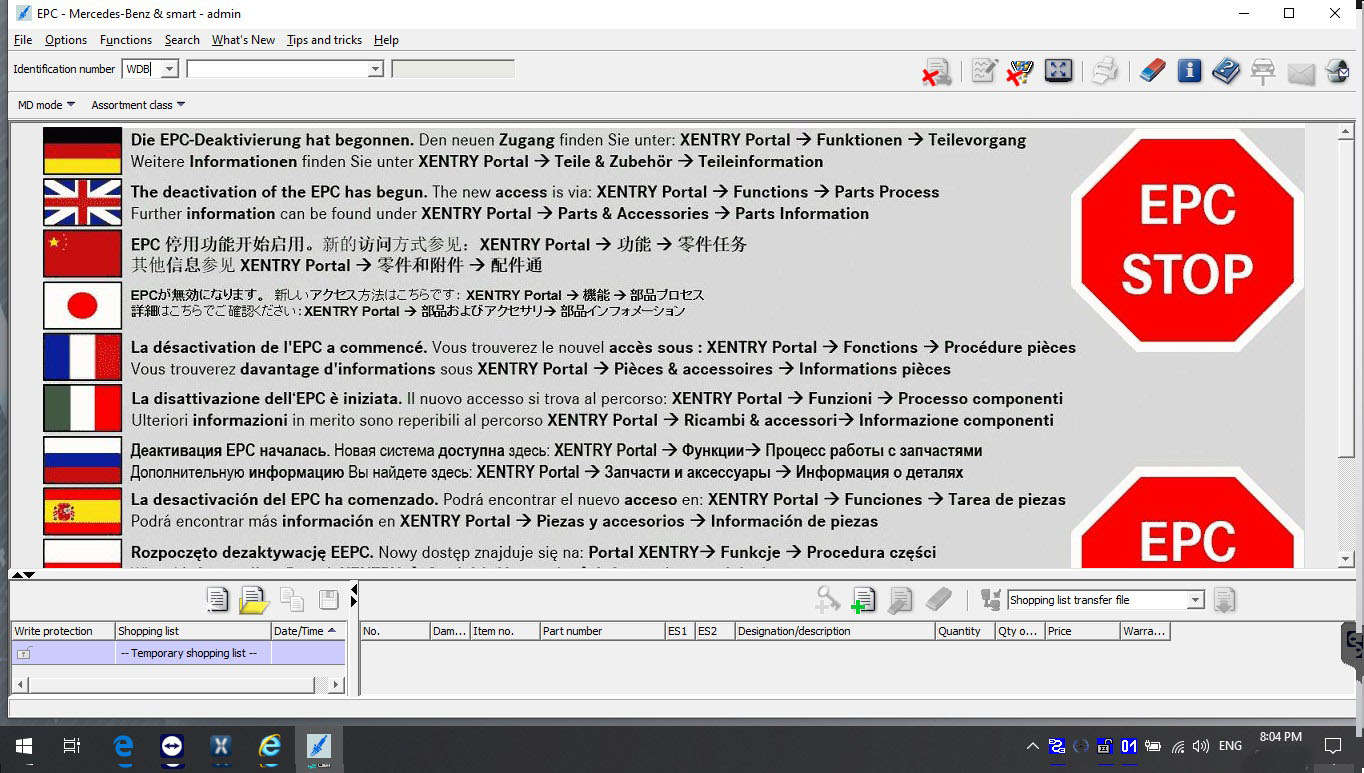The width and height of the screenshot is (1364, 773).
Task: Open the Shopping list transfer file dropdown
Action: [1195, 600]
